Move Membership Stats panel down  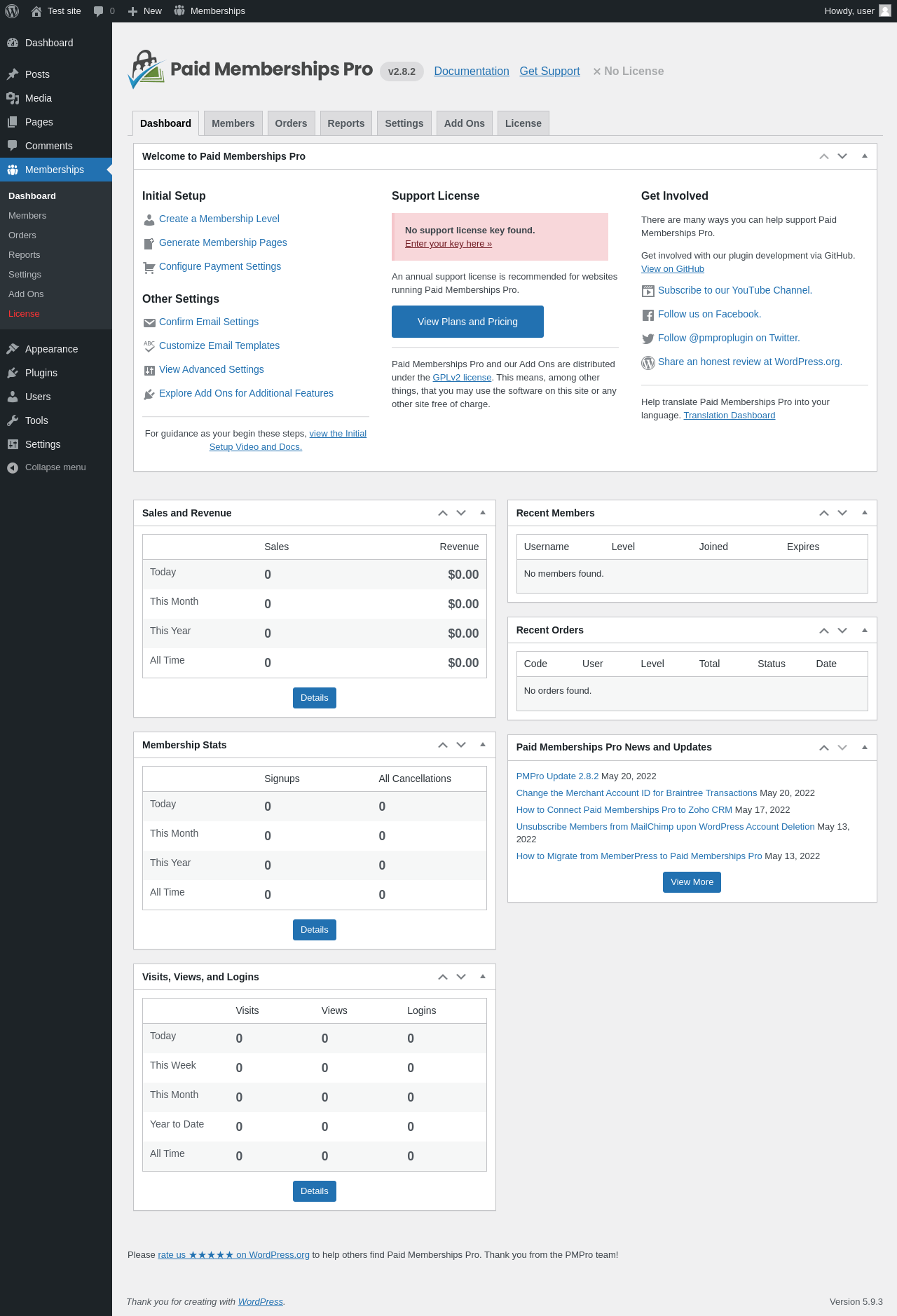click(x=461, y=745)
